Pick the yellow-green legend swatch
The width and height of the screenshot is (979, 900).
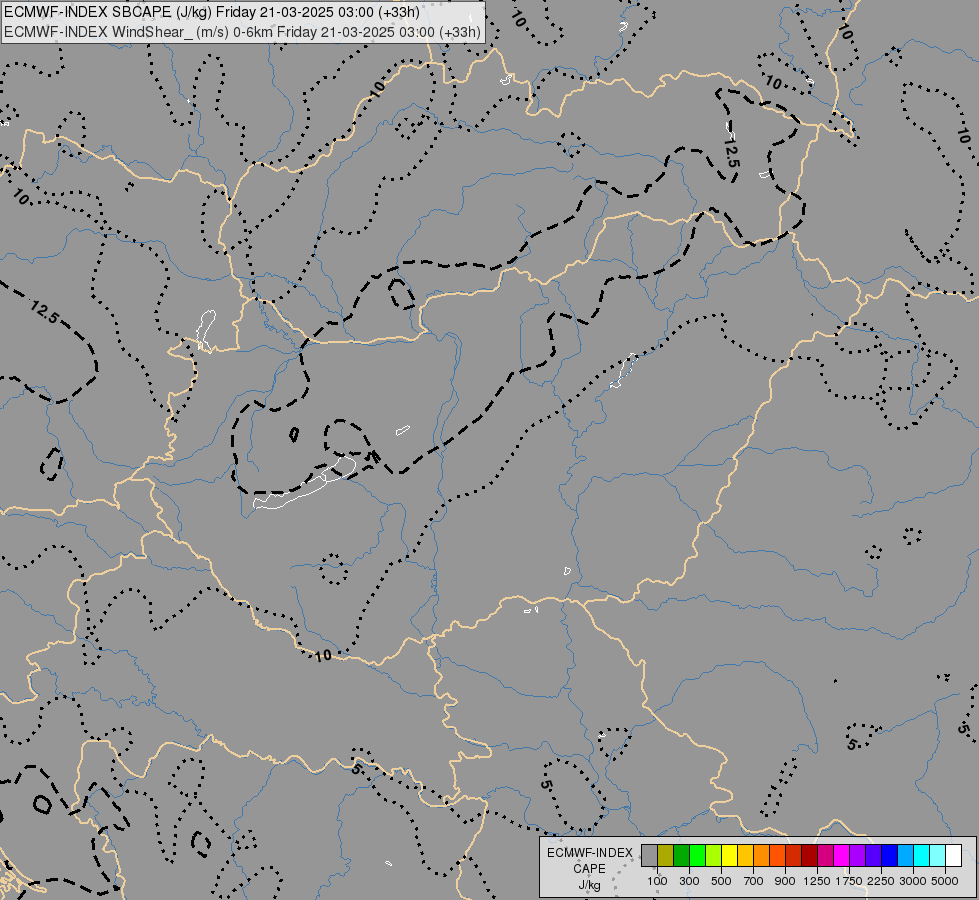(714, 855)
